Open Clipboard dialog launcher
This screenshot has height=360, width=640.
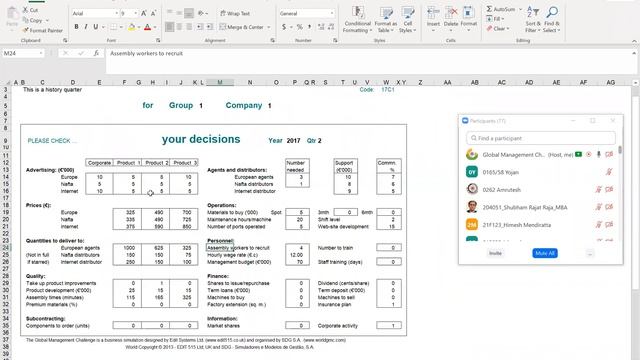pos(65,40)
